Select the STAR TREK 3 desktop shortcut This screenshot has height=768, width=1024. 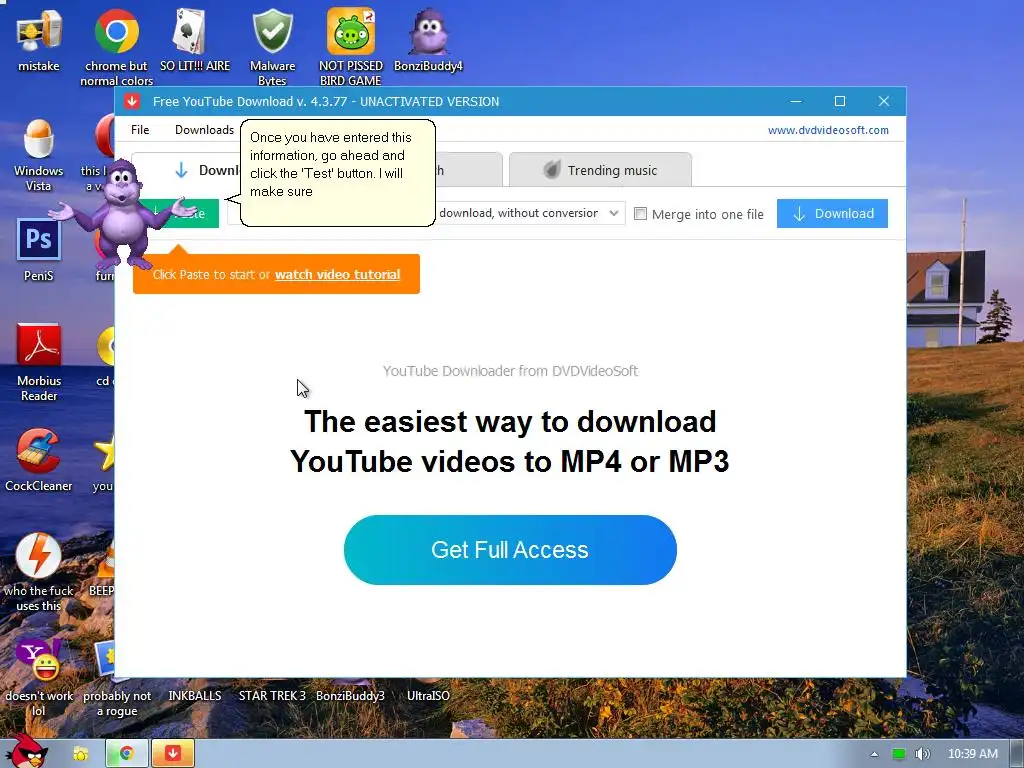click(x=272, y=696)
